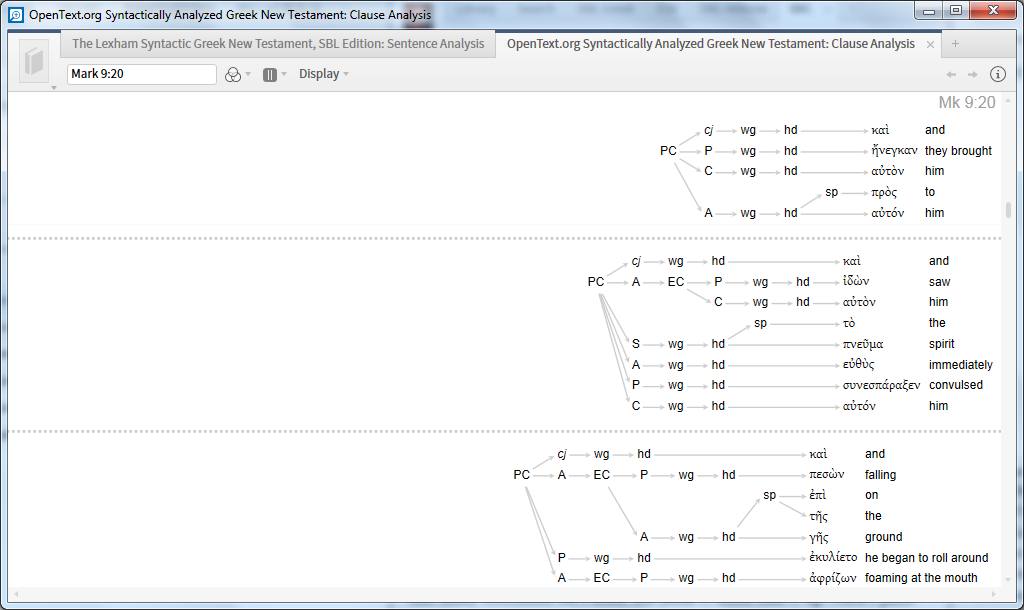The width and height of the screenshot is (1024, 610).
Task: Select Greek word πνεῦμα
Action: coord(863,344)
